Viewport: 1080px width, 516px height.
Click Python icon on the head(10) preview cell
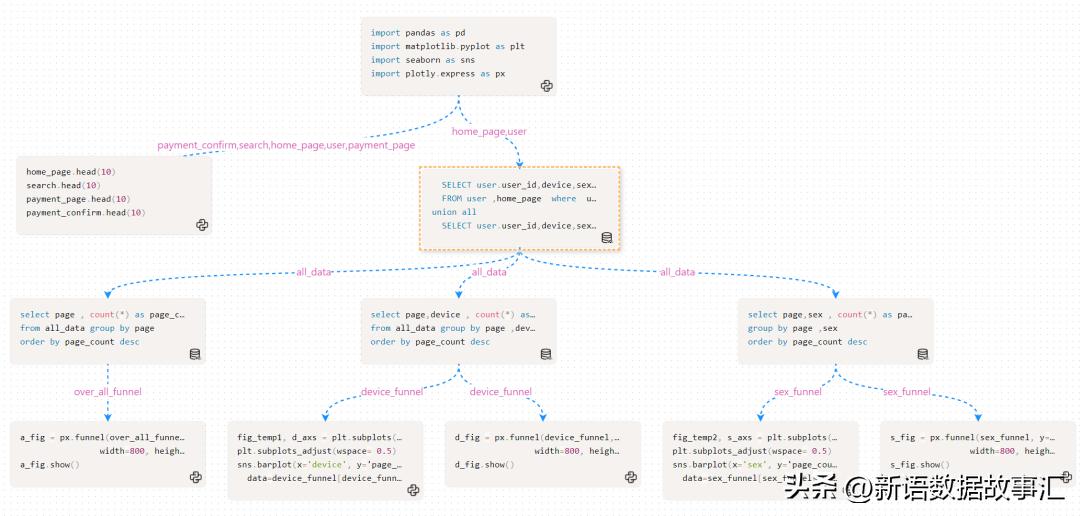pyautogui.click(x=202, y=225)
